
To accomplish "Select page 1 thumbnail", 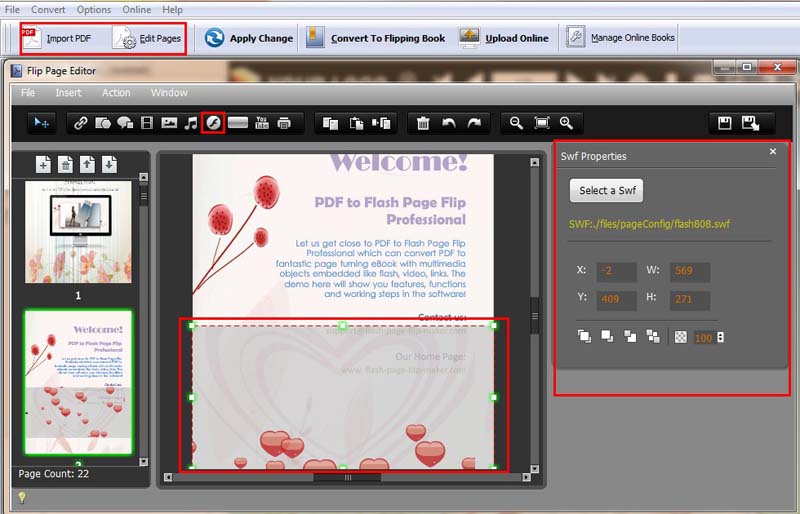I will [78, 232].
